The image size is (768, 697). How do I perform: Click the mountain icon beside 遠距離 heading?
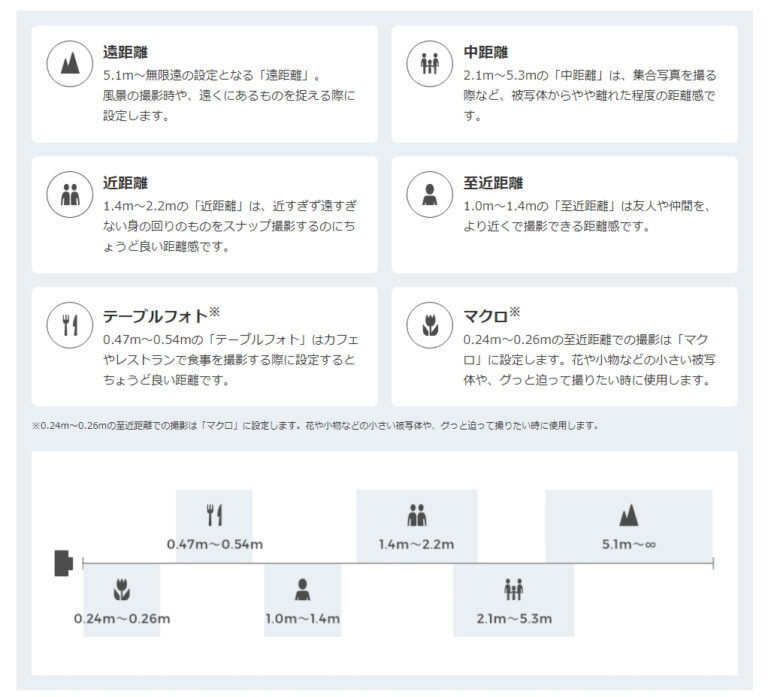(x=70, y=65)
